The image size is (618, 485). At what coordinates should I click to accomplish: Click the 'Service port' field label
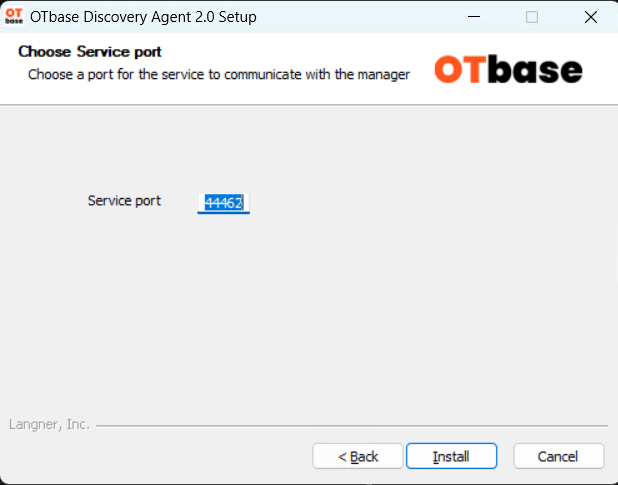[x=124, y=201]
